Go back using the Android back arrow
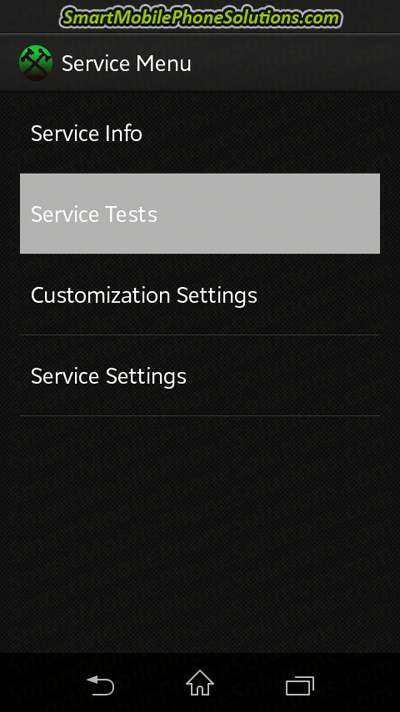Viewport: 400px width, 712px height. point(100,685)
